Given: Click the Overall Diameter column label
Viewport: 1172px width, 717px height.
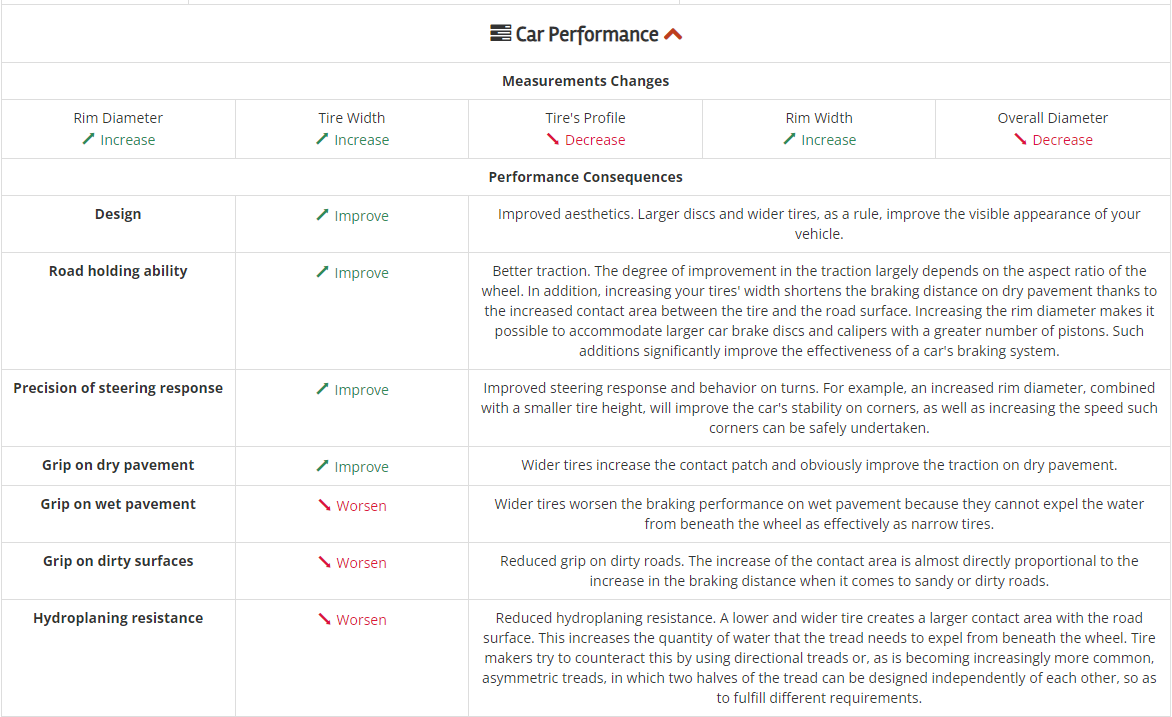Looking at the screenshot, I should pyautogui.click(x=1053, y=118).
